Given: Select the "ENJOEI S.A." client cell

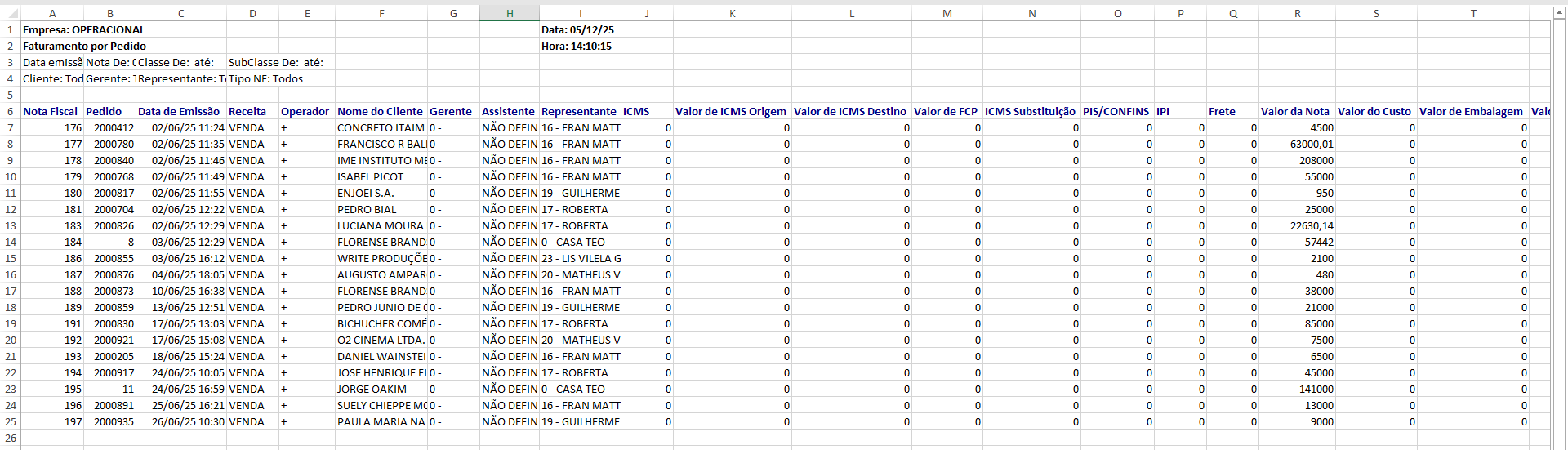Looking at the screenshot, I should click(x=366, y=193).
